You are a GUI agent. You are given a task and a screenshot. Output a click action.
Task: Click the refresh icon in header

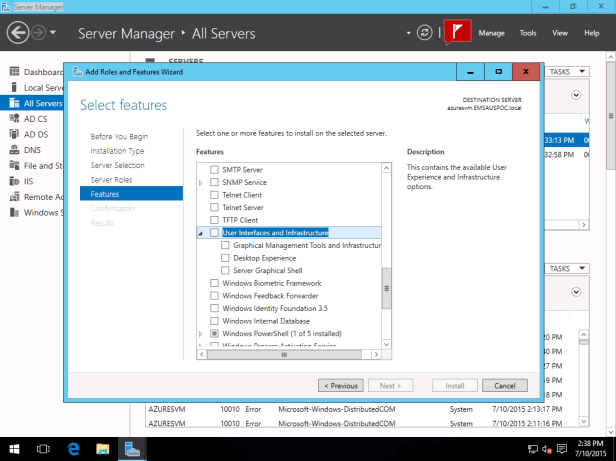point(426,33)
